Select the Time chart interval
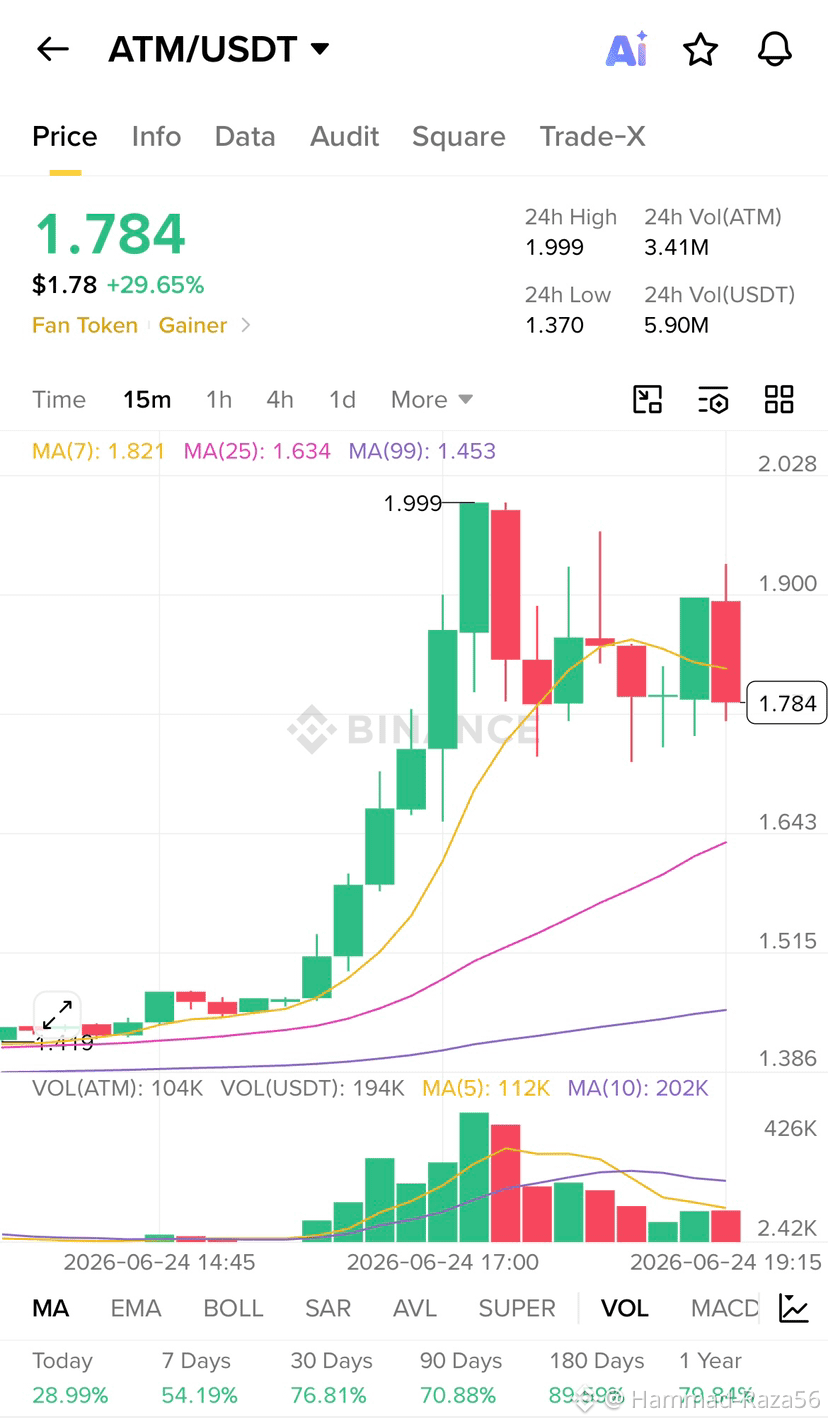 pyautogui.click(x=59, y=400)
